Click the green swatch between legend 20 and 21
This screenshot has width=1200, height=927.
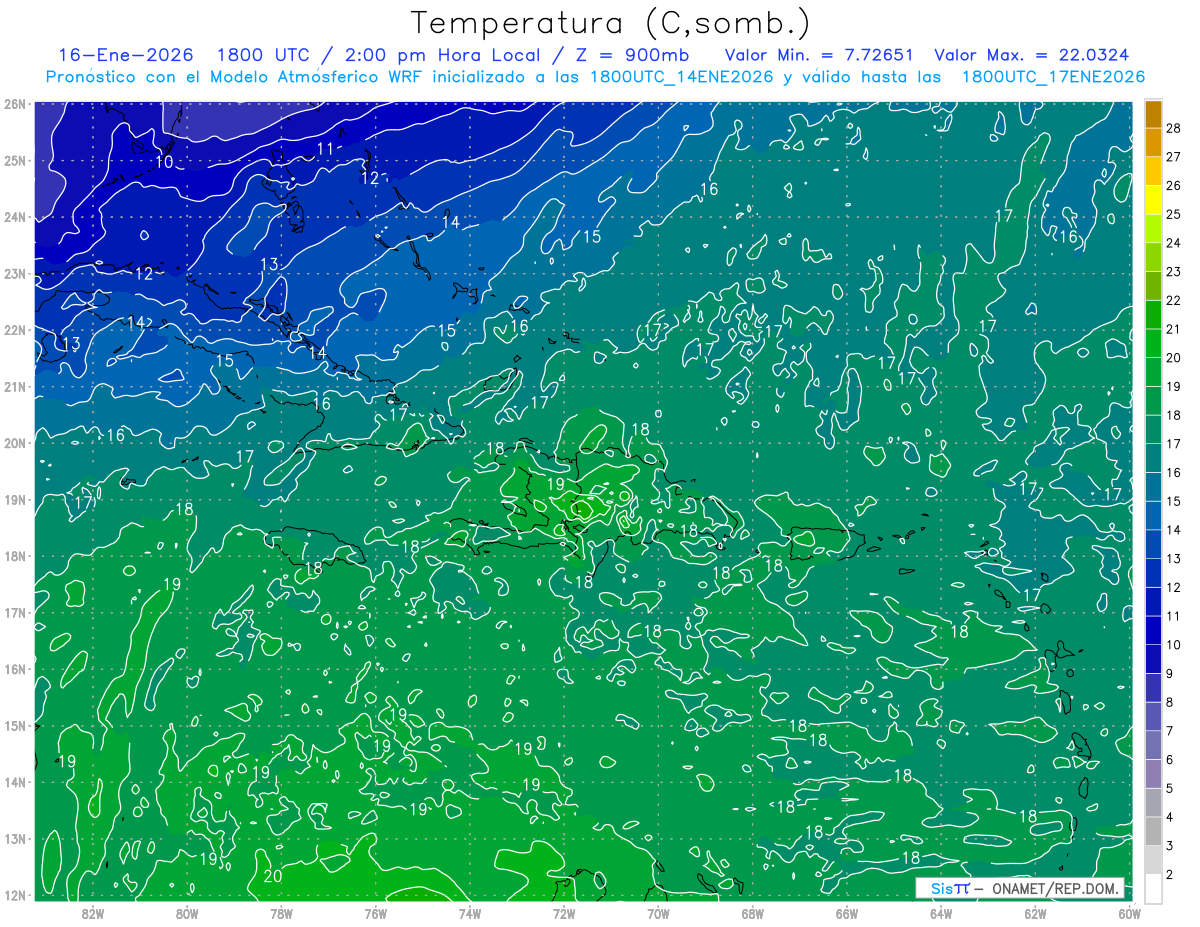coord(1153,343)
